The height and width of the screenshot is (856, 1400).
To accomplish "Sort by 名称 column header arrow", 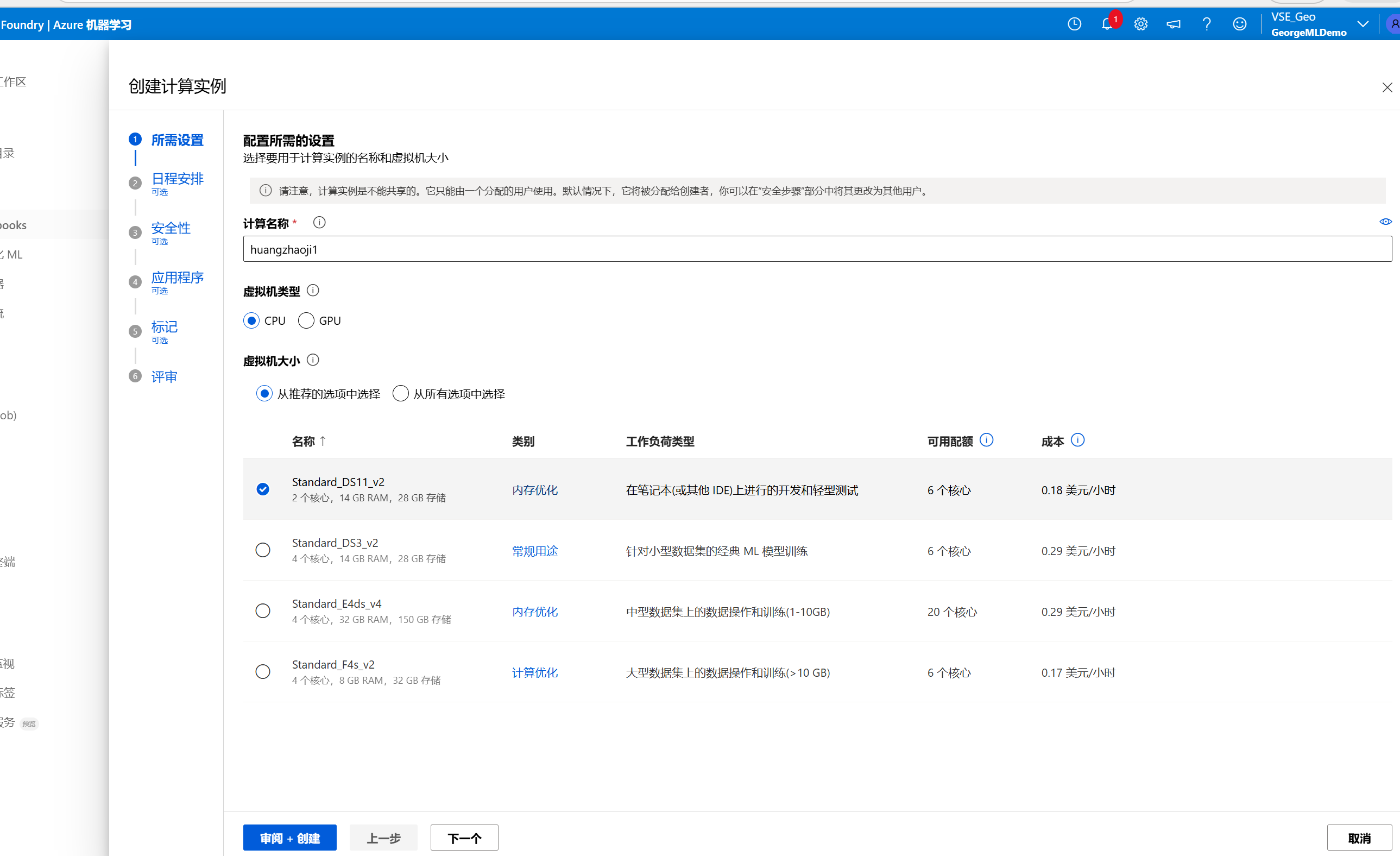I will pyautogui.click(x=323, y=441).
